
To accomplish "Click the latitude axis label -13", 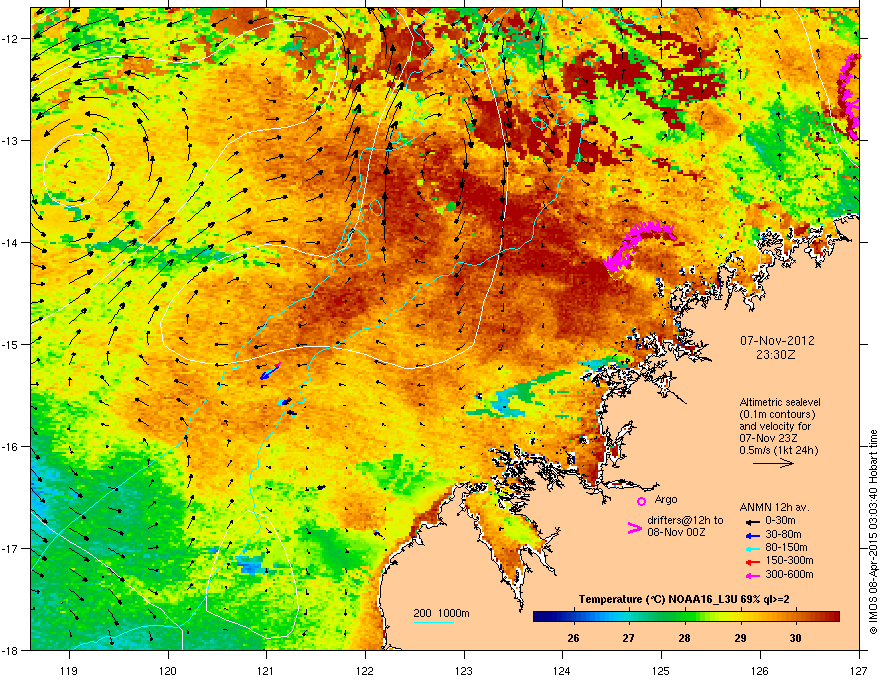I will (x=11, y=141).
